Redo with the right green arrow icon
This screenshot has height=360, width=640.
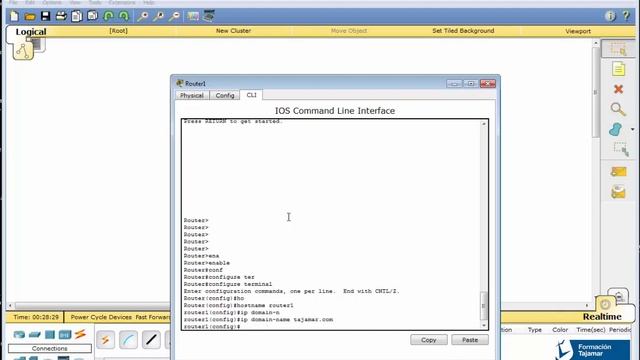tap(124, 16)
